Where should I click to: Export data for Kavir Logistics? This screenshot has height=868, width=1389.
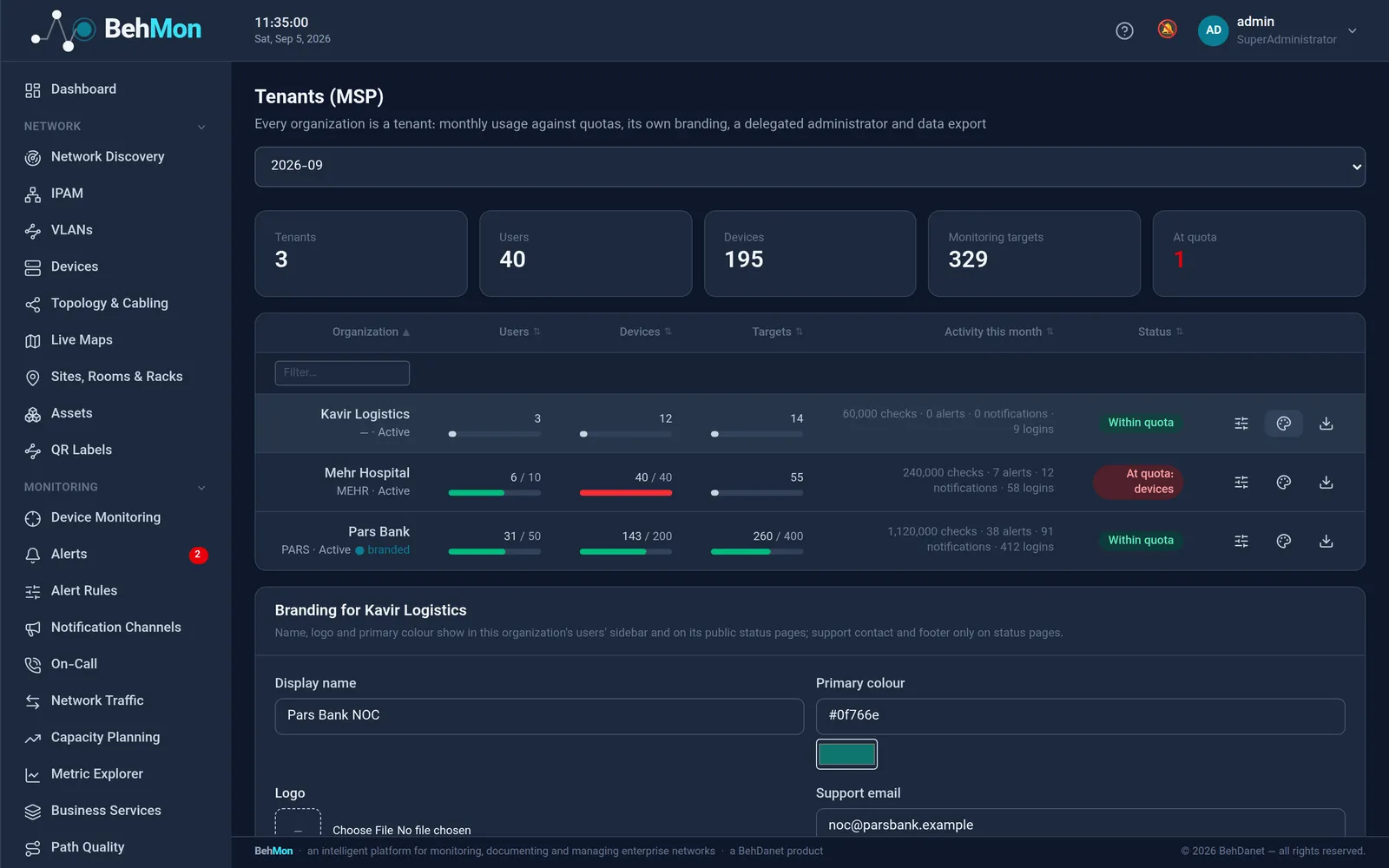point(1326,424)
